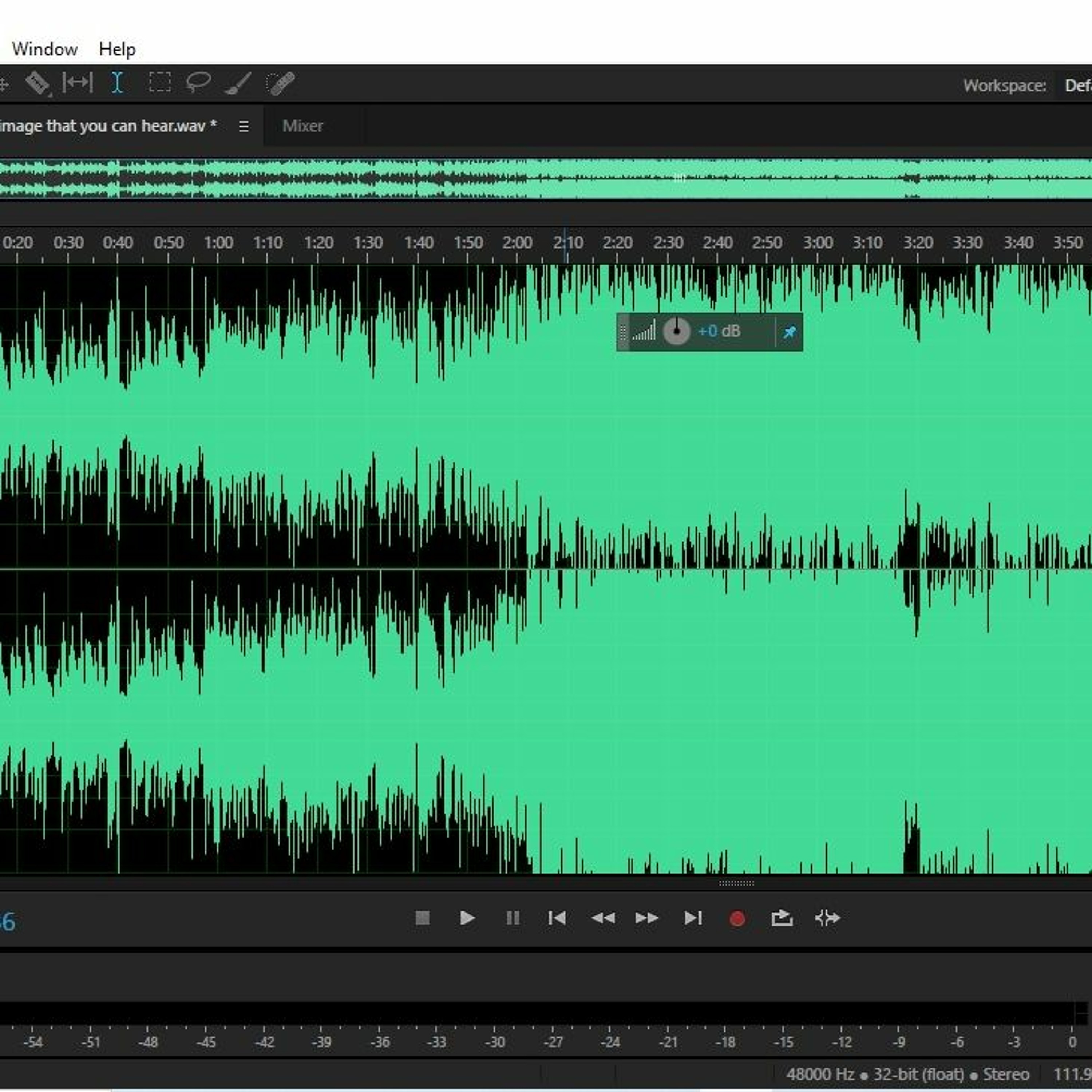Click the Pause button
Image resolution: width=1092 pixels, height=1092 pixels.
[x=513, y=918]
